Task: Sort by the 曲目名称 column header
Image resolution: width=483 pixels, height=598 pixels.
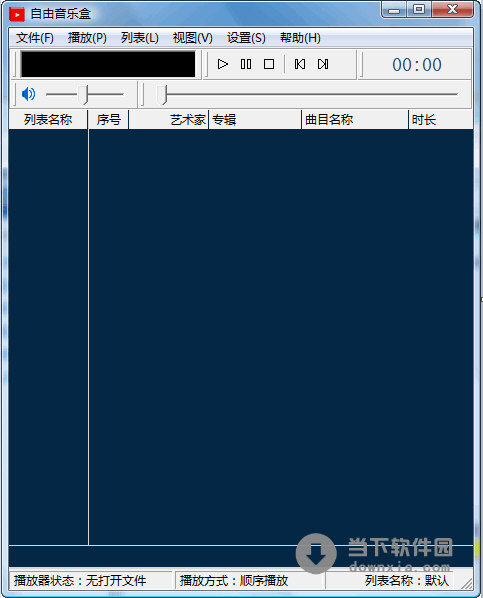Action: [x=355, y=120]
